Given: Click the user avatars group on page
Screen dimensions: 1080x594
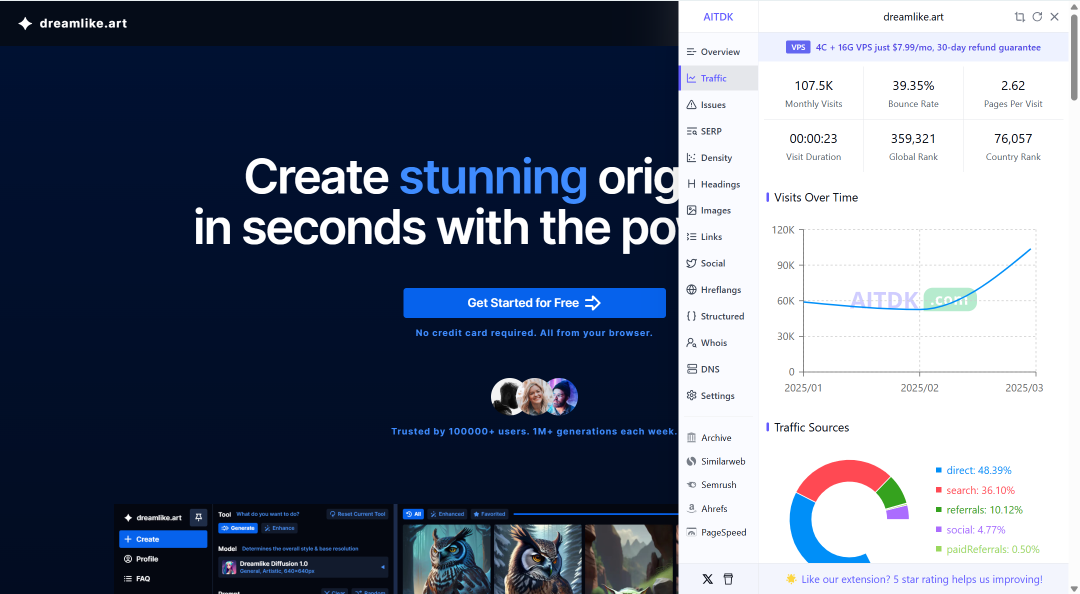Looking at the screenshot, I should pos(534,396).
